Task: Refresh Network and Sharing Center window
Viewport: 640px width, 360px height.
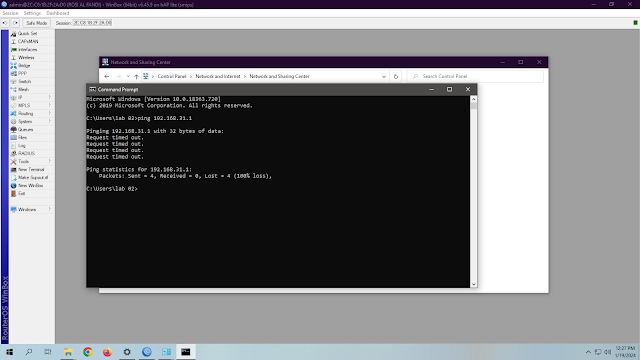Action: coord(396,76)
